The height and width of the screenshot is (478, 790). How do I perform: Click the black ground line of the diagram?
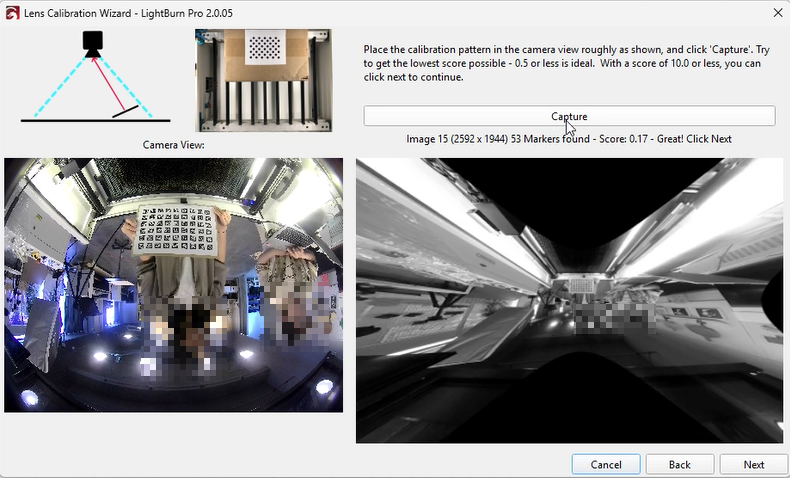coord(95,121)
